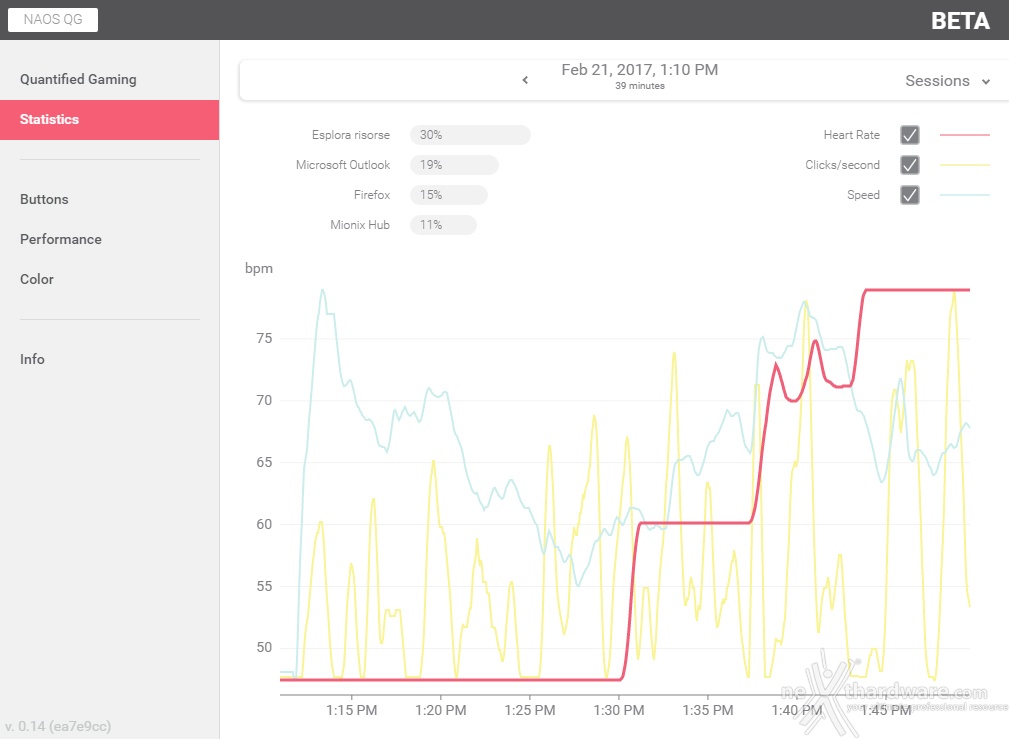This screenshot has width=1009, height=739.
Task: Uncheck the Speed checkbox
Action: [x=909, y=194]
